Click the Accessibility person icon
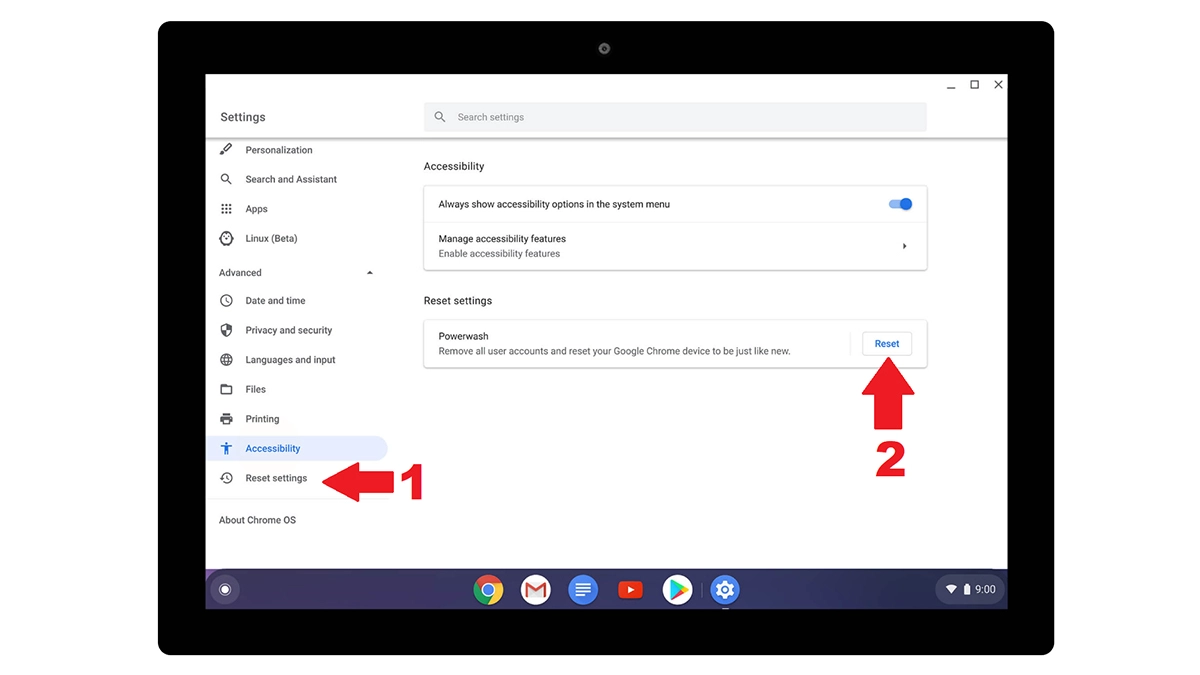 tap(226, 449)
